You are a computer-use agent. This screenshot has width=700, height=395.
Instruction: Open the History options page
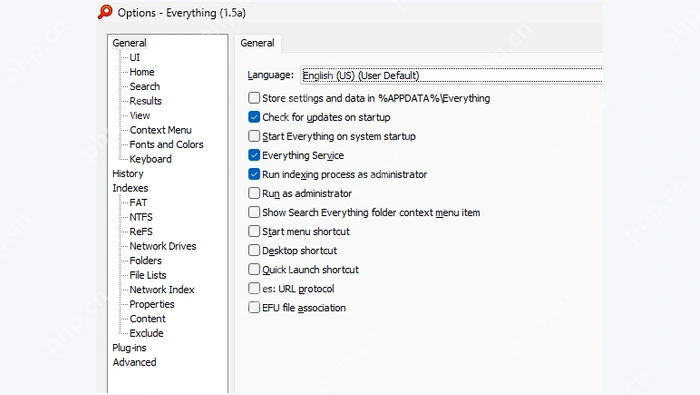coord(128,174)
